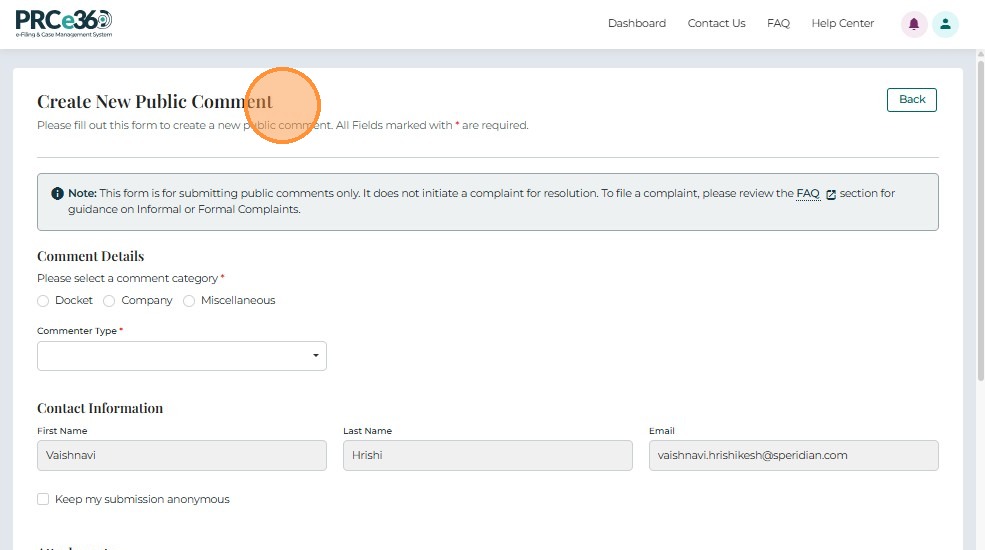Click the Please select a comment category label
This screenshot has height=550, width=985.
pyautogui.click(x=128, y=278)
